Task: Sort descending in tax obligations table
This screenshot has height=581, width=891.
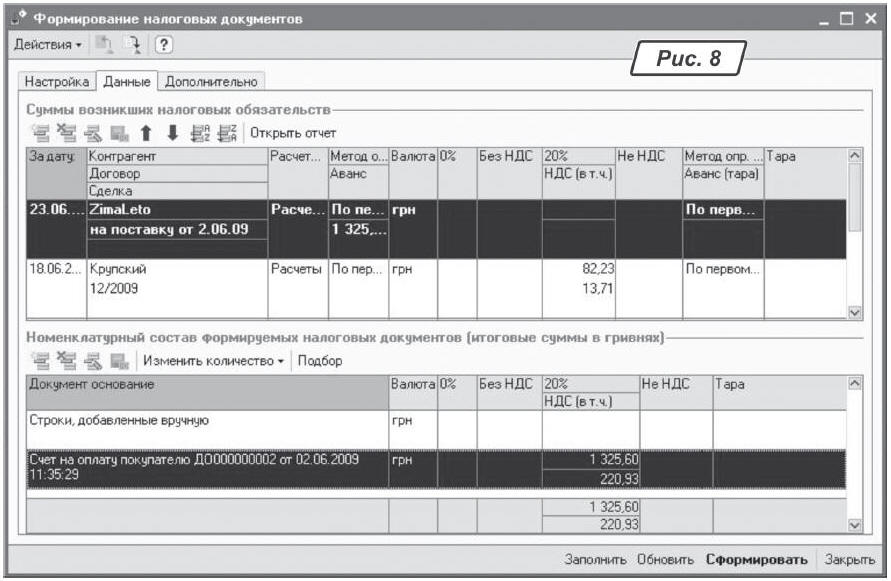Action: tap(225, 133)
